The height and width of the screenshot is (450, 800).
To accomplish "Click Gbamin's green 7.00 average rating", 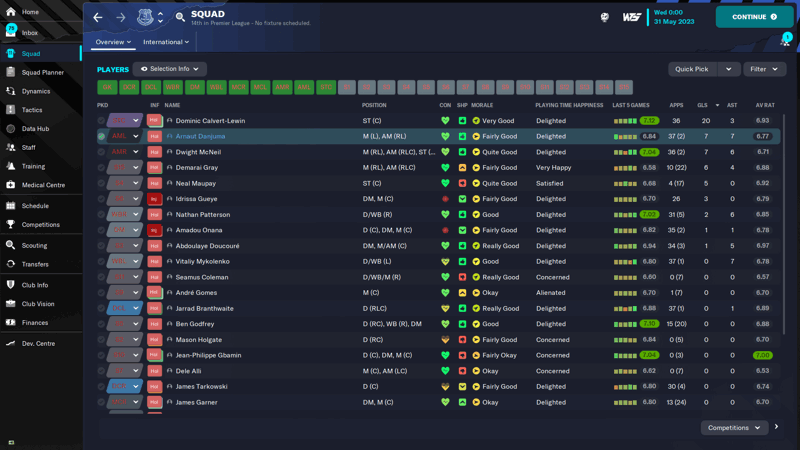I will (x=763, y=355).
